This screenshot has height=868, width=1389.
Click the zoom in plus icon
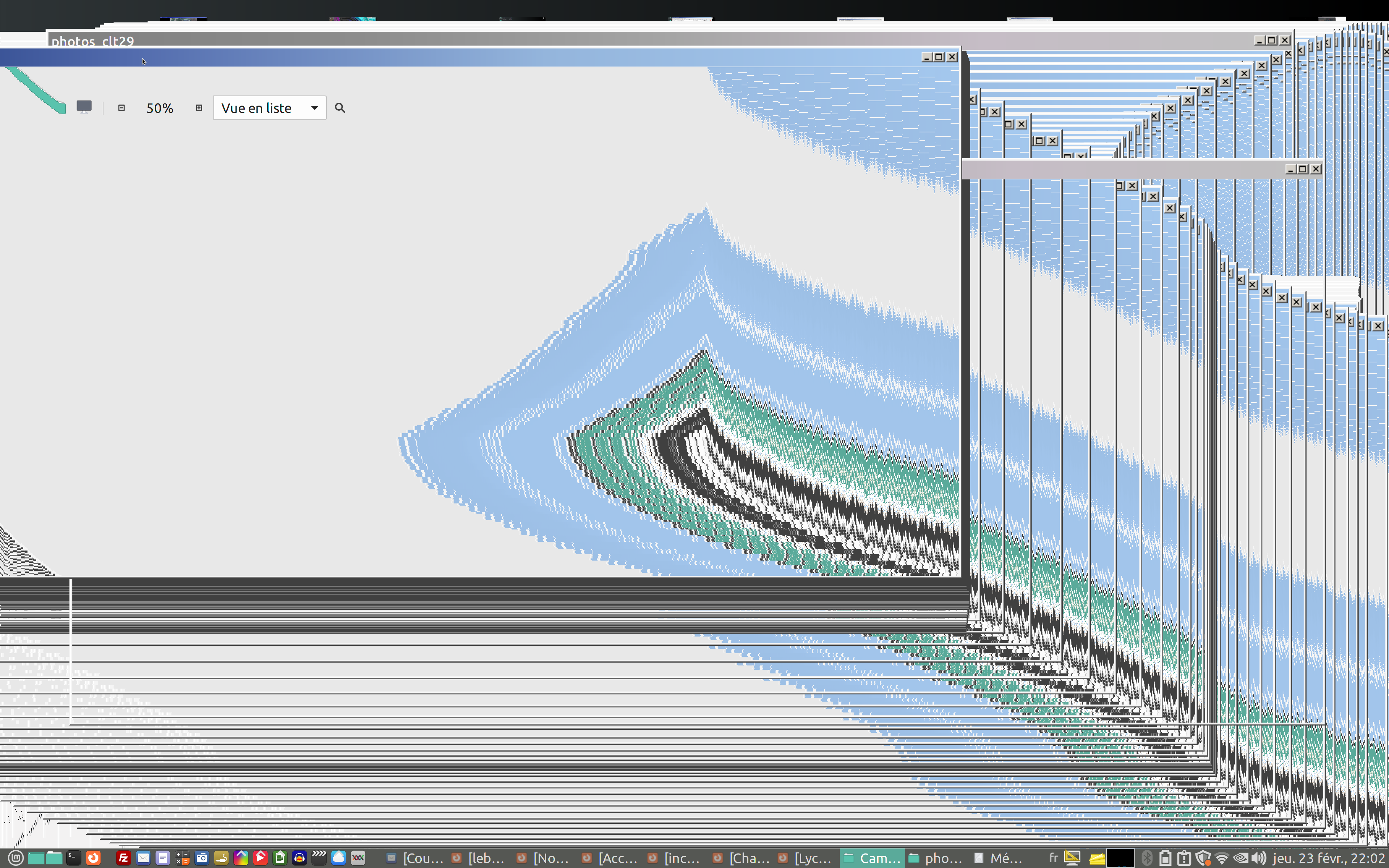[199, 108]
